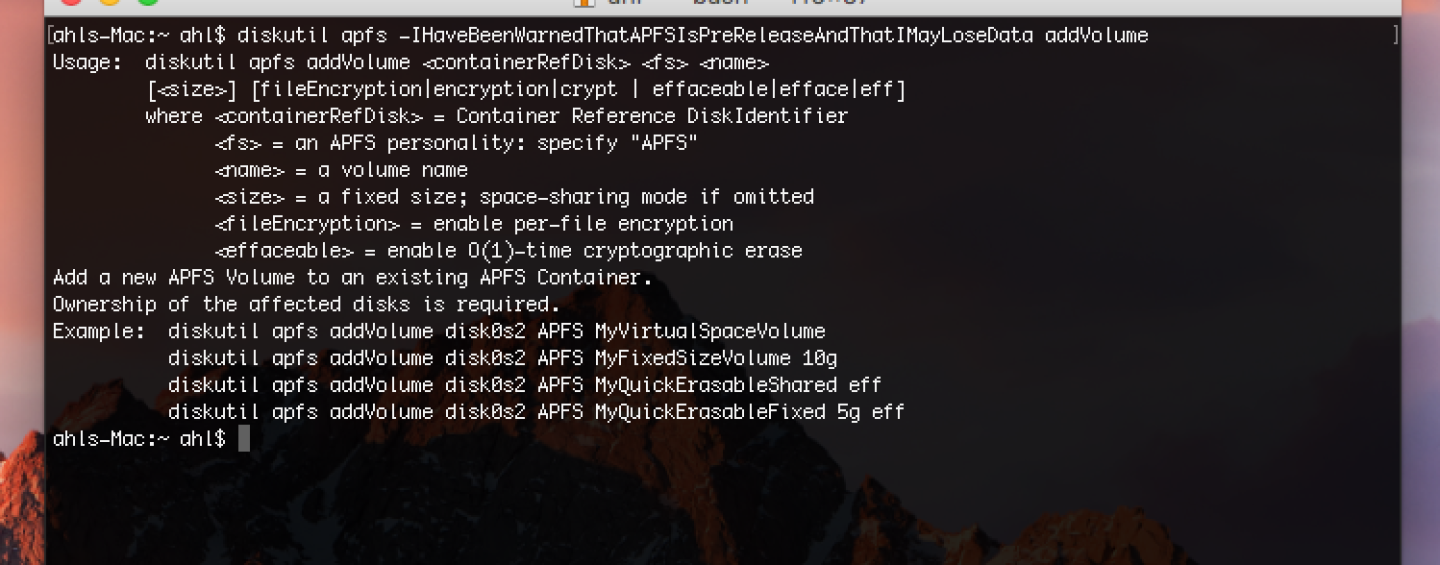Click "MyQuickErasableFixed" in the last example
The height and width of the screenshot is (565, 1440).
pyautogui.click(x=710, y=412)
